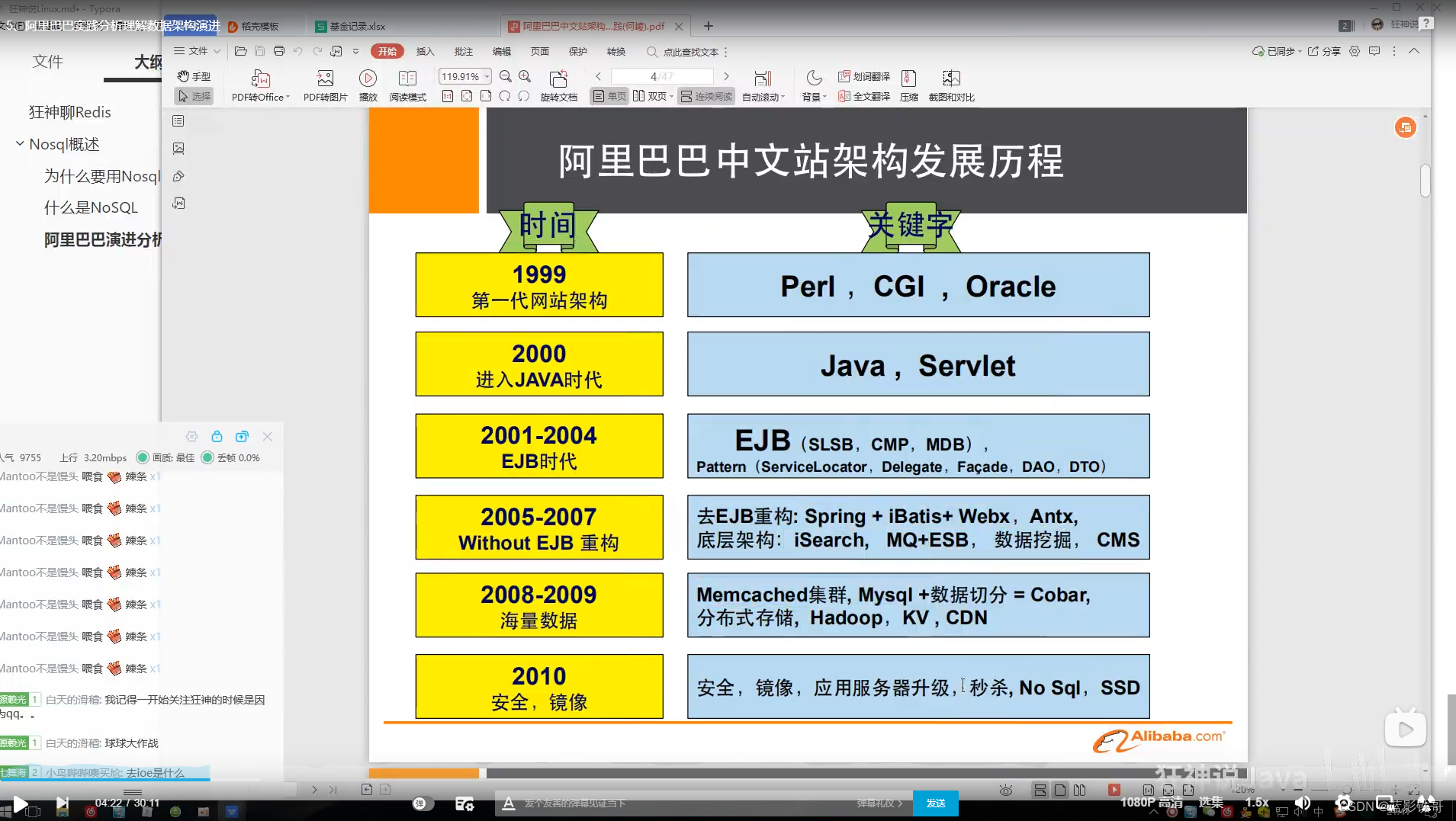Click 狂神聊Redis outline heading
Image resolution: width=1456 pixels, height=821 pixels.
click(69, 112)
